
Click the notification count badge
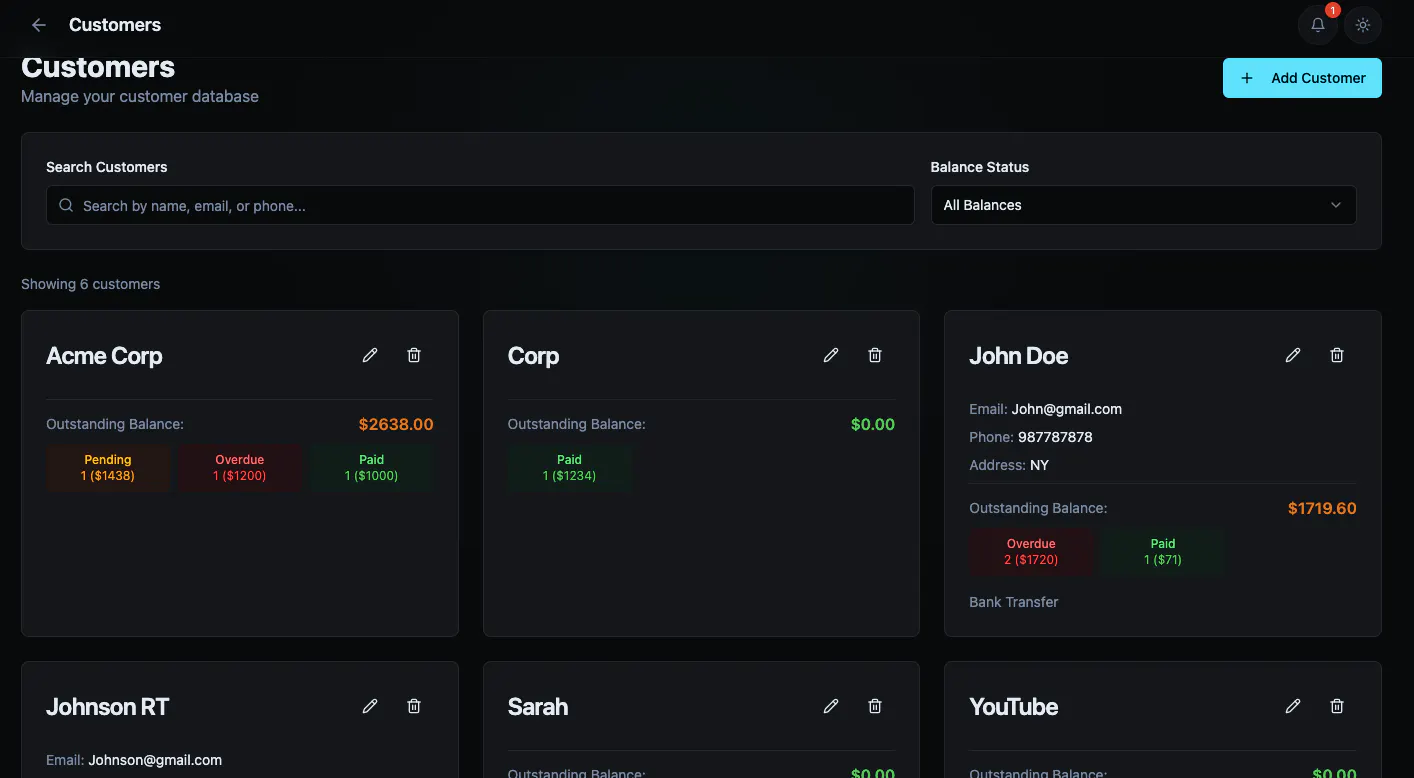(1332, 10)
